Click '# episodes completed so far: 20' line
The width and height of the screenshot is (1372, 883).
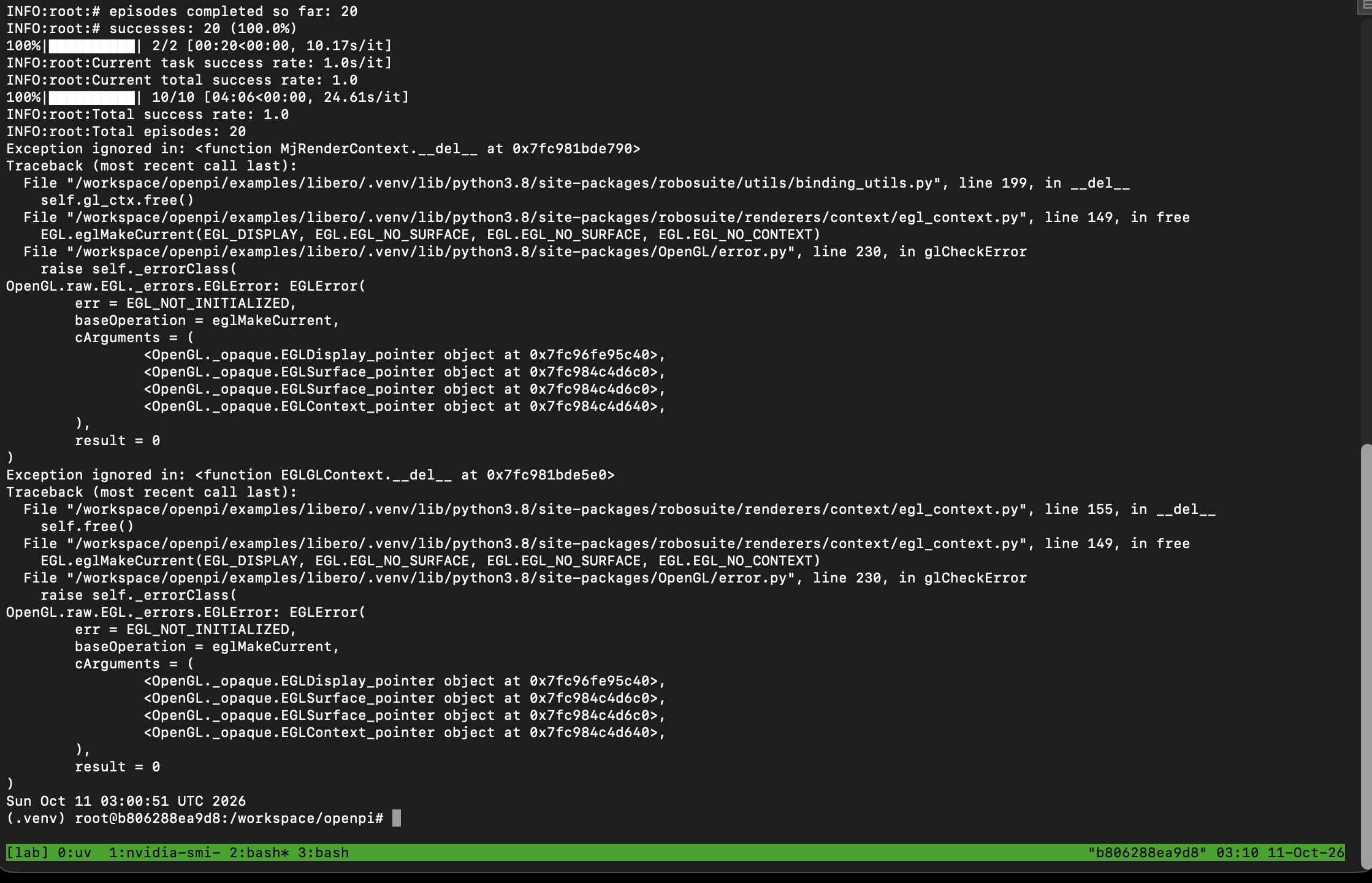(182, 11)
